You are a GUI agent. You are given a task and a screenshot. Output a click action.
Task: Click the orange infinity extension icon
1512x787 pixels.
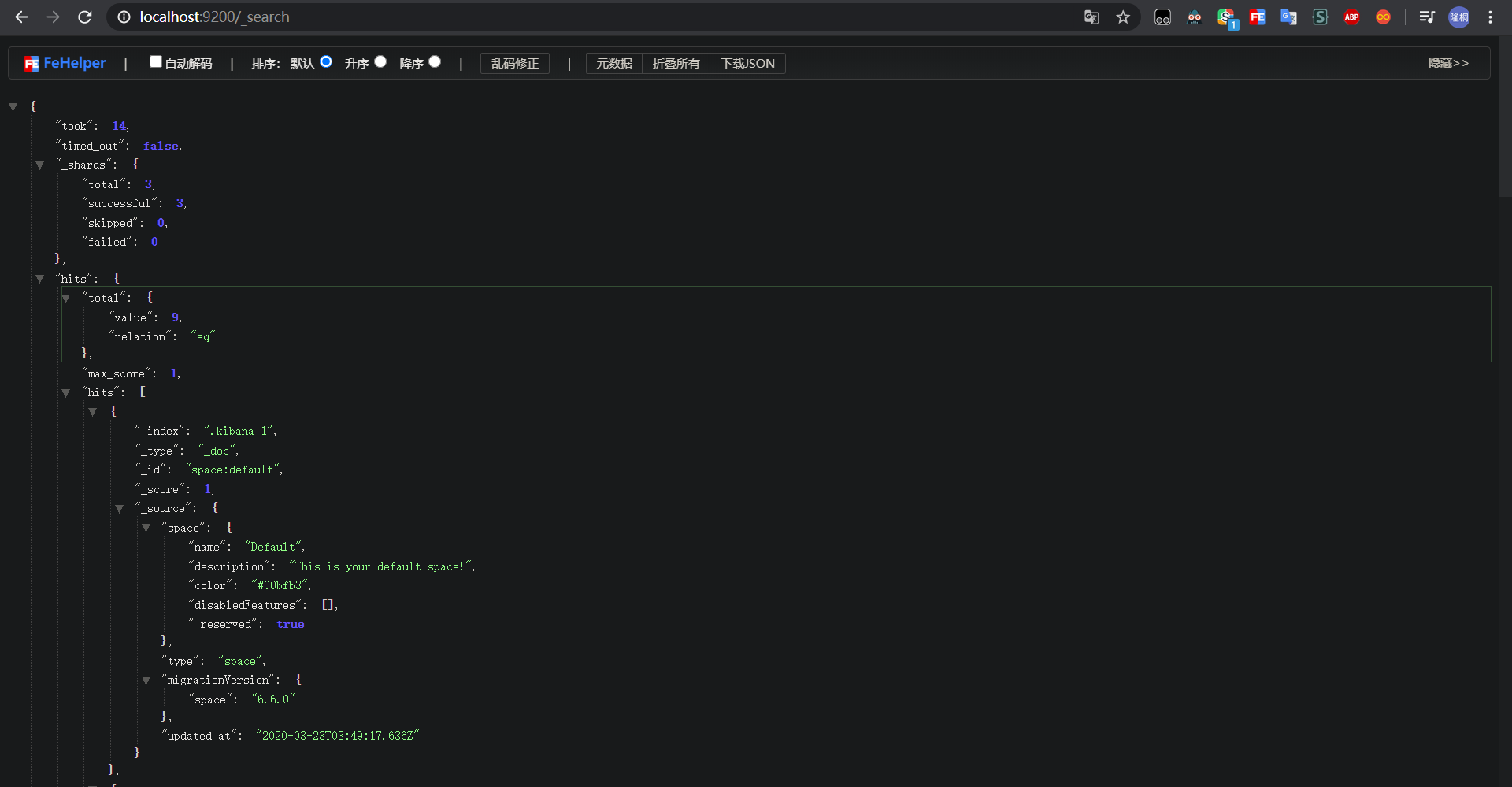pos(1384,17)
